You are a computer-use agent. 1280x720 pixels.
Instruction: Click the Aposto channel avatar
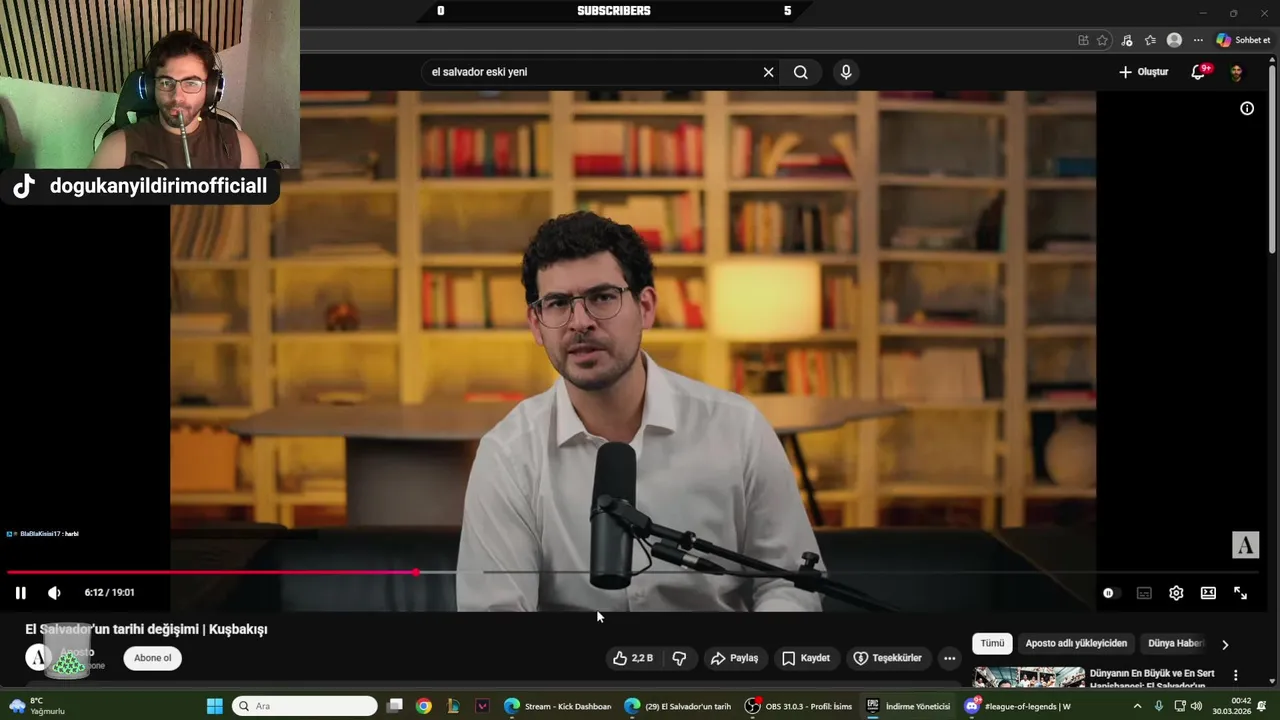coord(38,657)
